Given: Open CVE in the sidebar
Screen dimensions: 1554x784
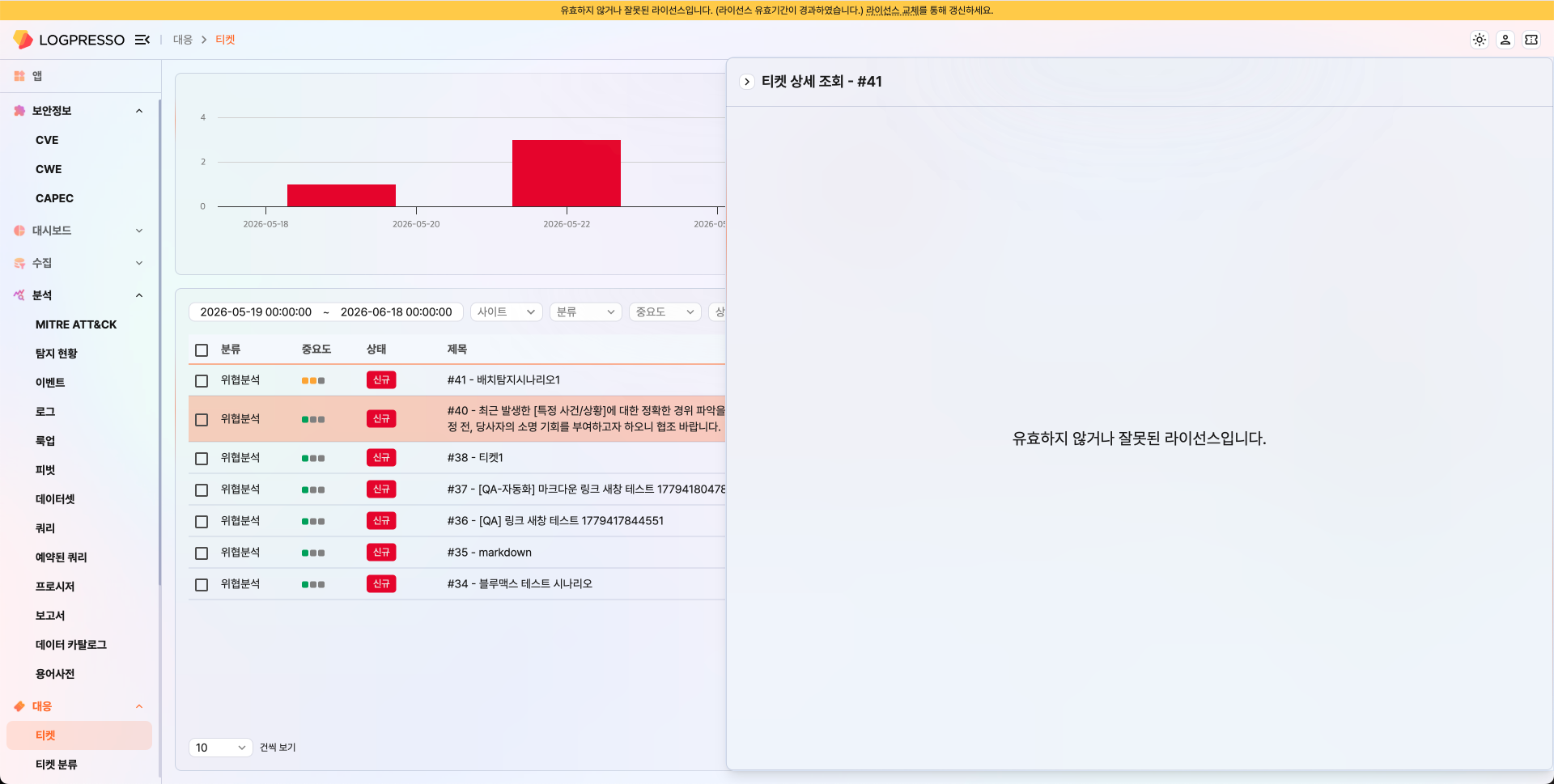Looking at the screenshot, I should pyautogui.click(x=47, y=140).
